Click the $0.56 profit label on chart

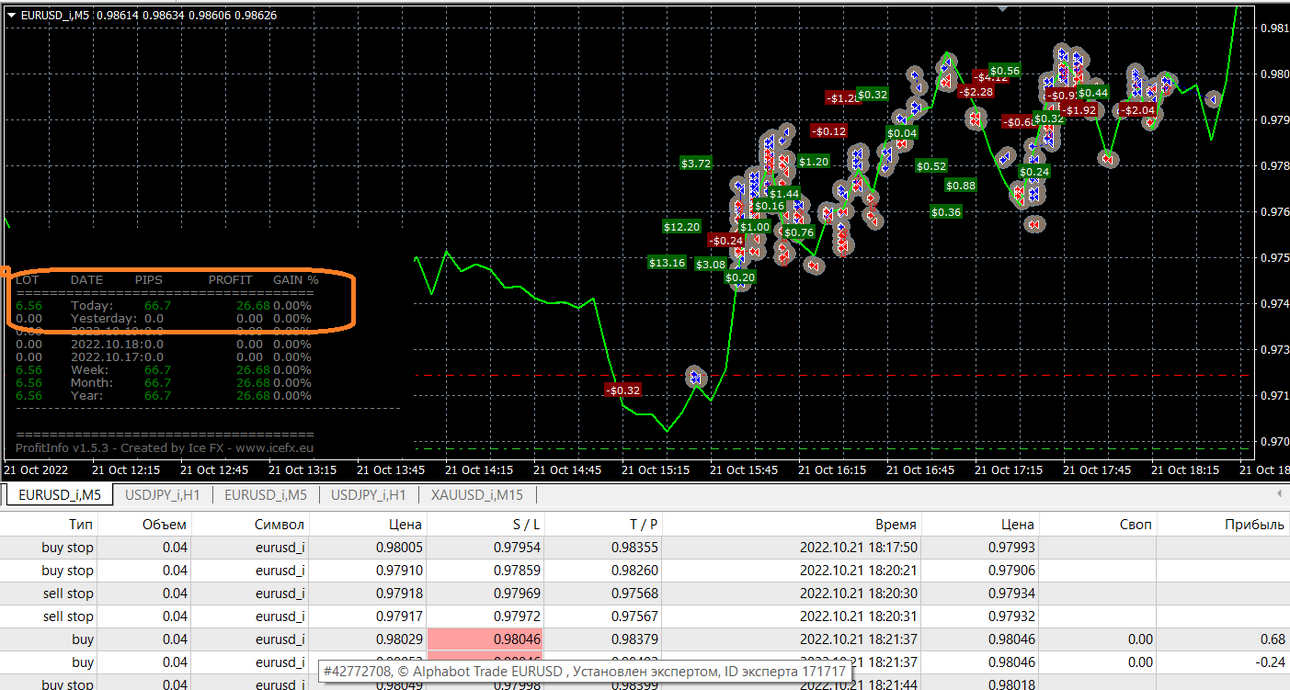(x=1005, y=70)
